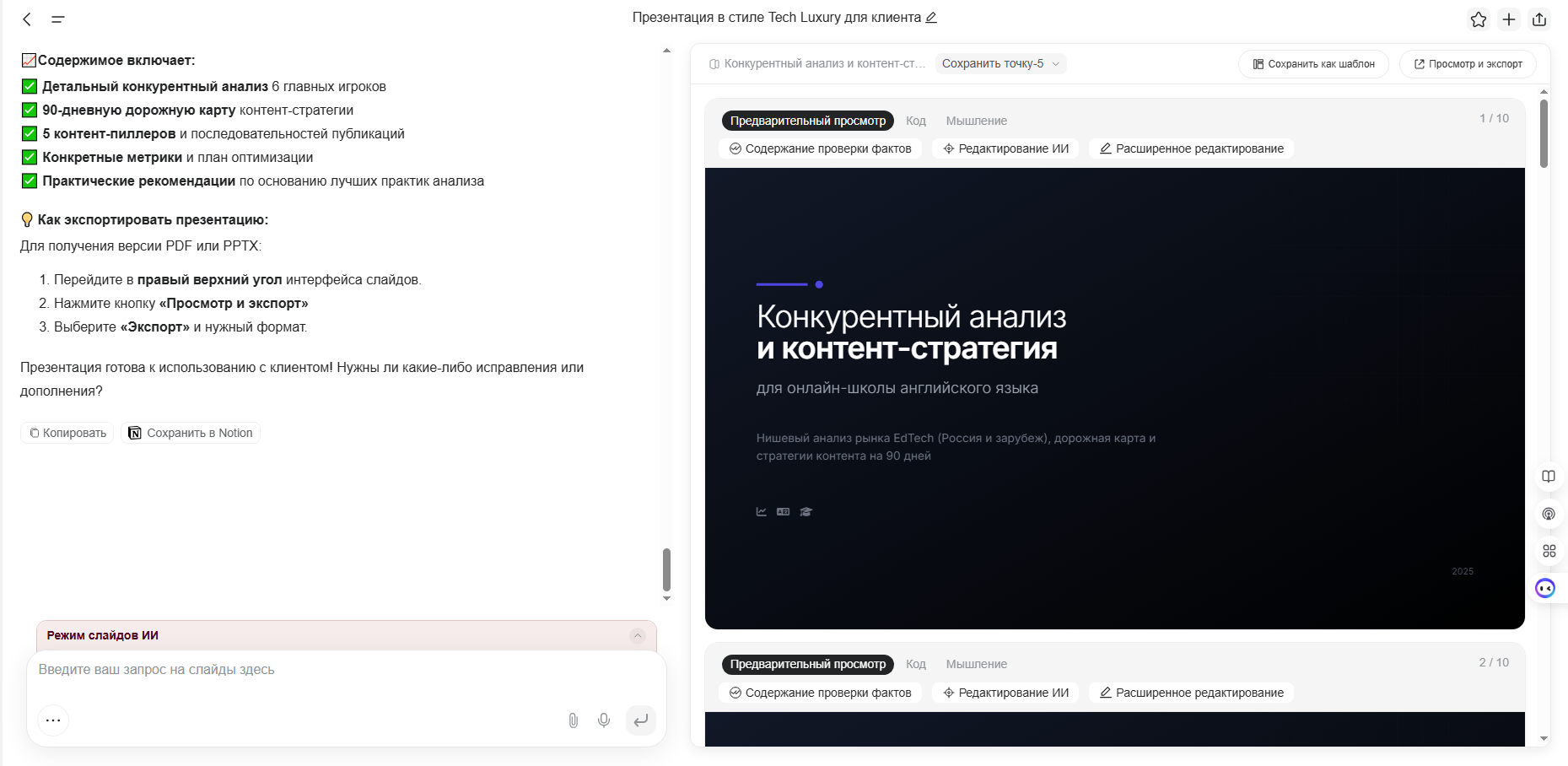Click the text 5 контент-пиллеров
The height and width of the screenshot is (766, 1568).
[x=109, y=133]
